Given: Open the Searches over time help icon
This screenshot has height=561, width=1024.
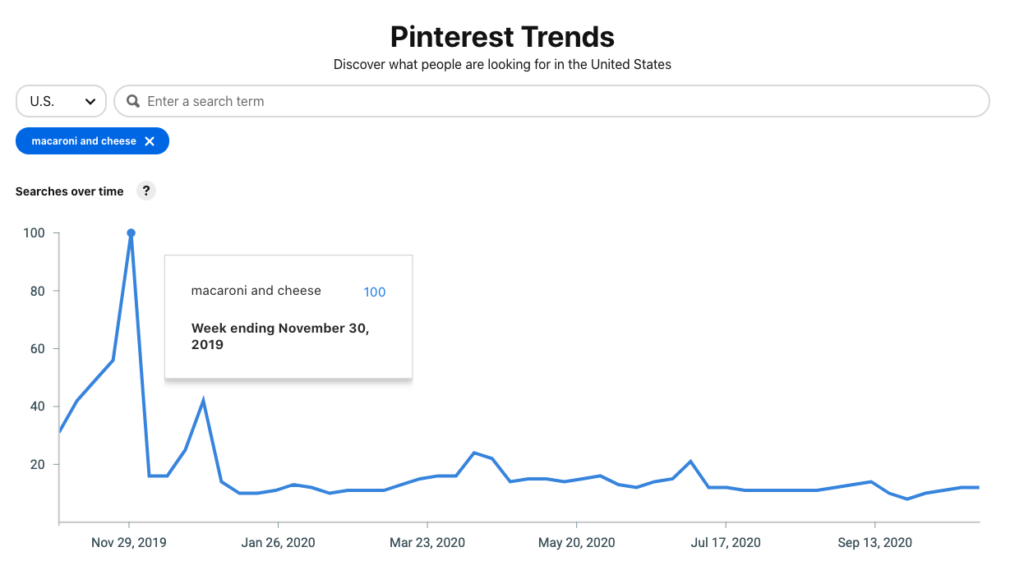Looking at the screenshot, I should (x=146, y=191).
